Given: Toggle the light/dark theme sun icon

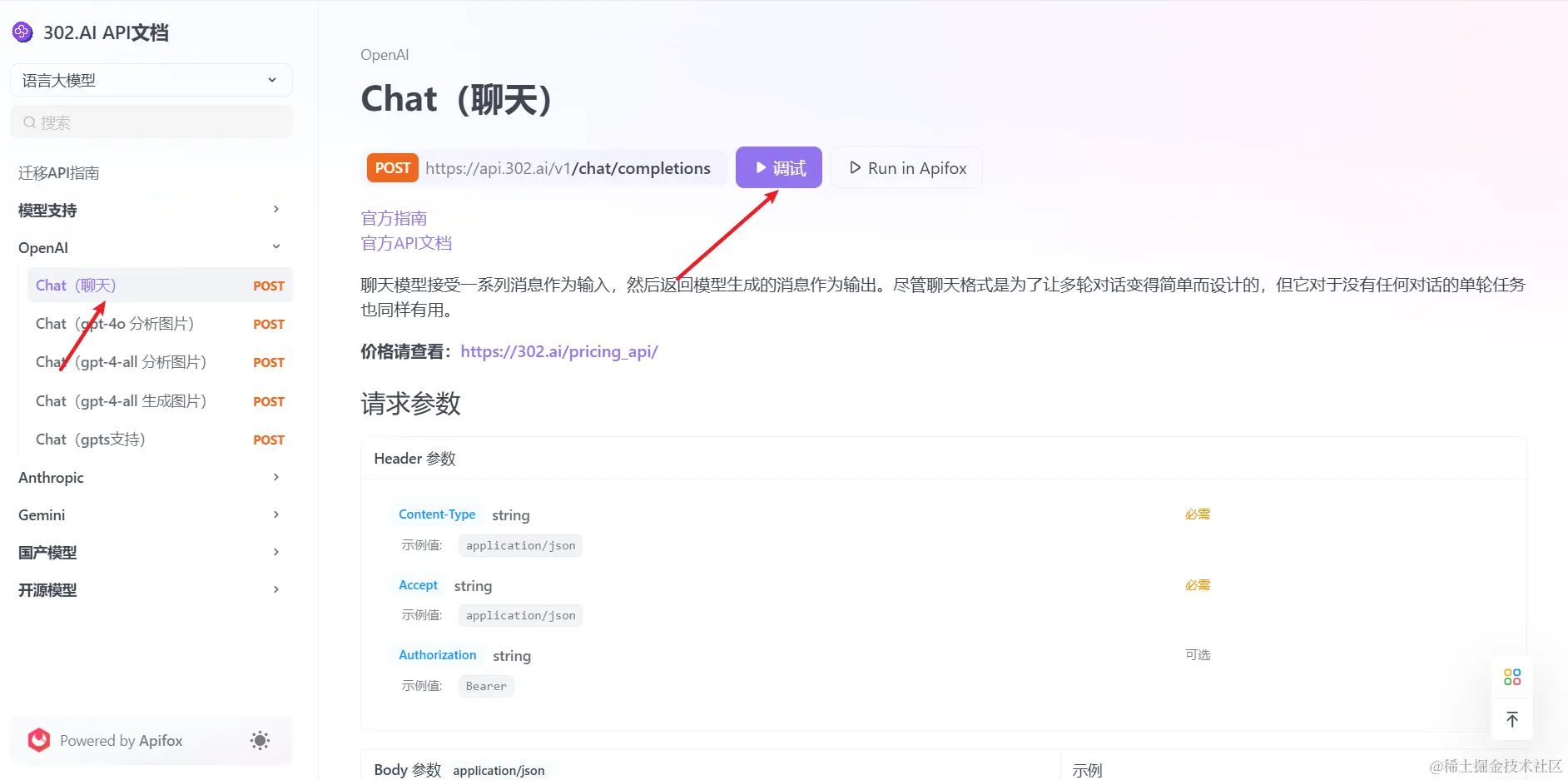Looking at the screenshot, I should point(260,741).
